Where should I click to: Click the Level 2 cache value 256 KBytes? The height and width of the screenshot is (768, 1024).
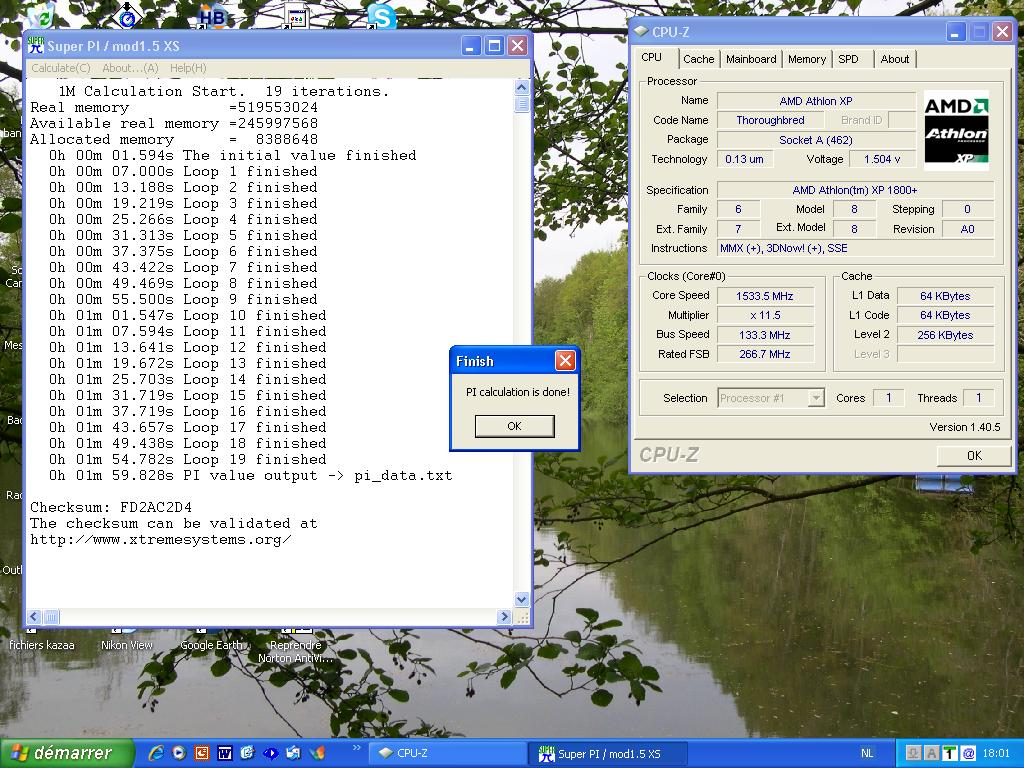[945, 335]
